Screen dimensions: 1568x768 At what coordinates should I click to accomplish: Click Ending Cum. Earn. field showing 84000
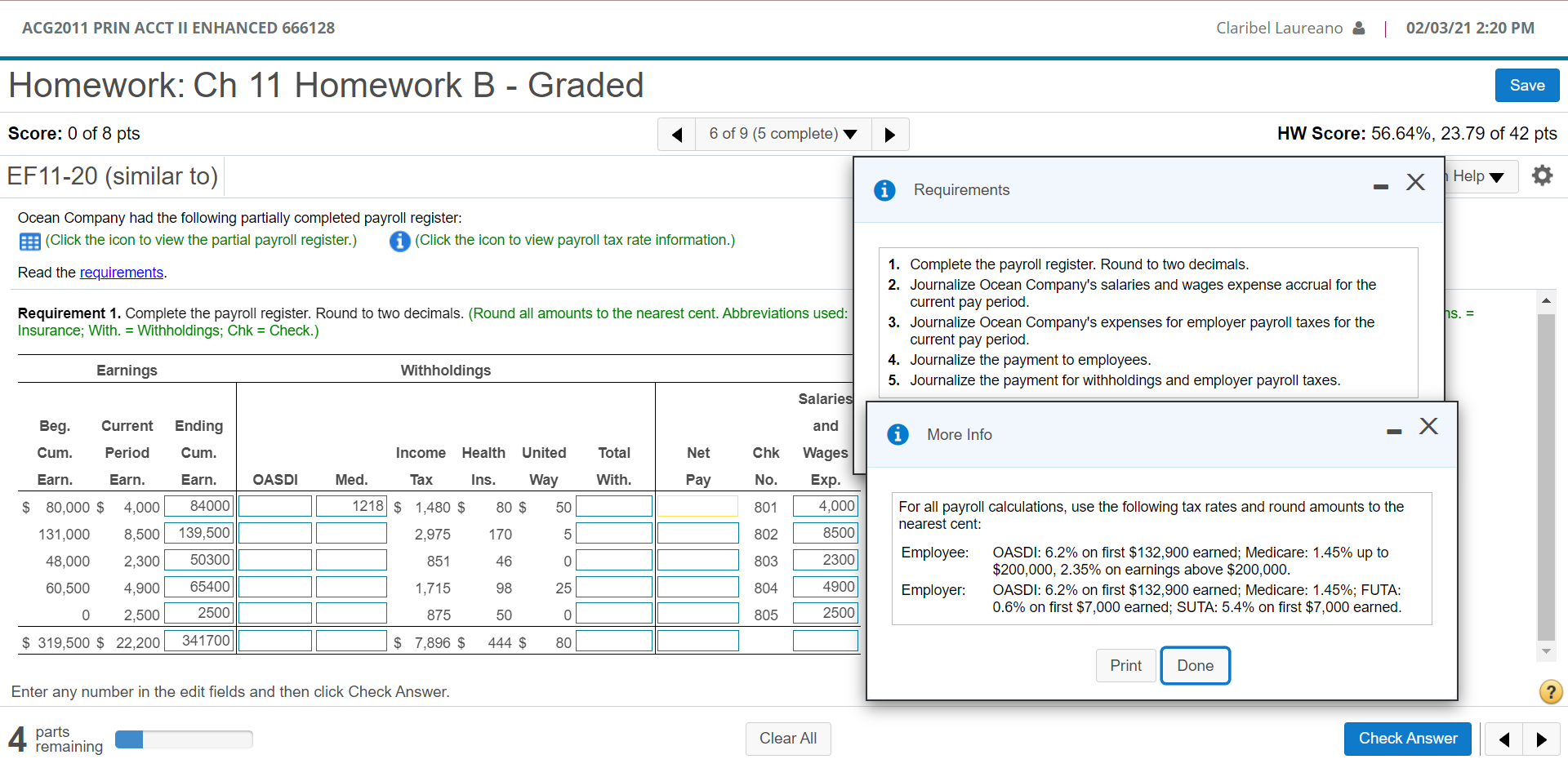198,507
